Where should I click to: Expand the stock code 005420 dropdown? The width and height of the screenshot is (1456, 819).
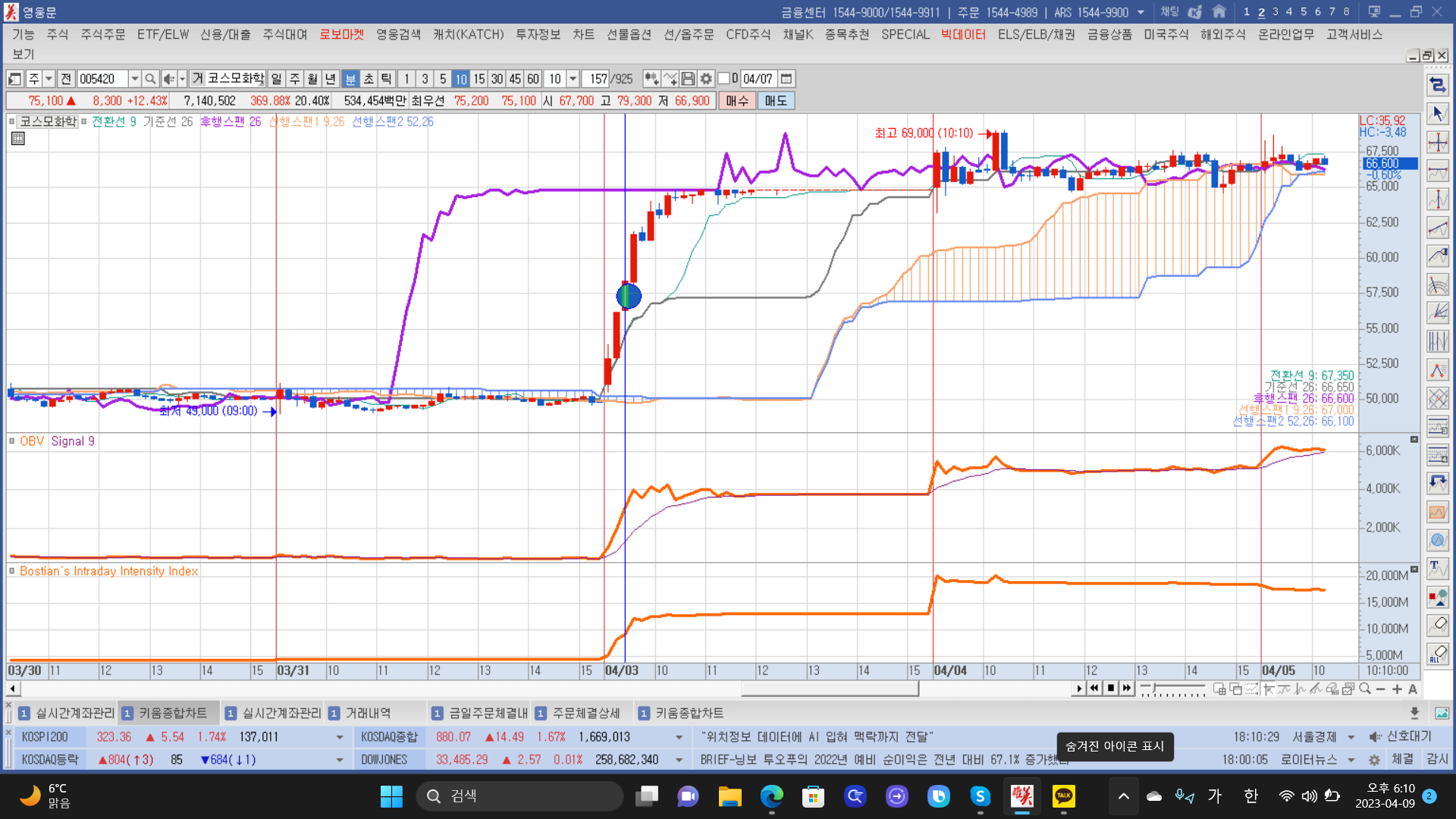pos(134,79)
